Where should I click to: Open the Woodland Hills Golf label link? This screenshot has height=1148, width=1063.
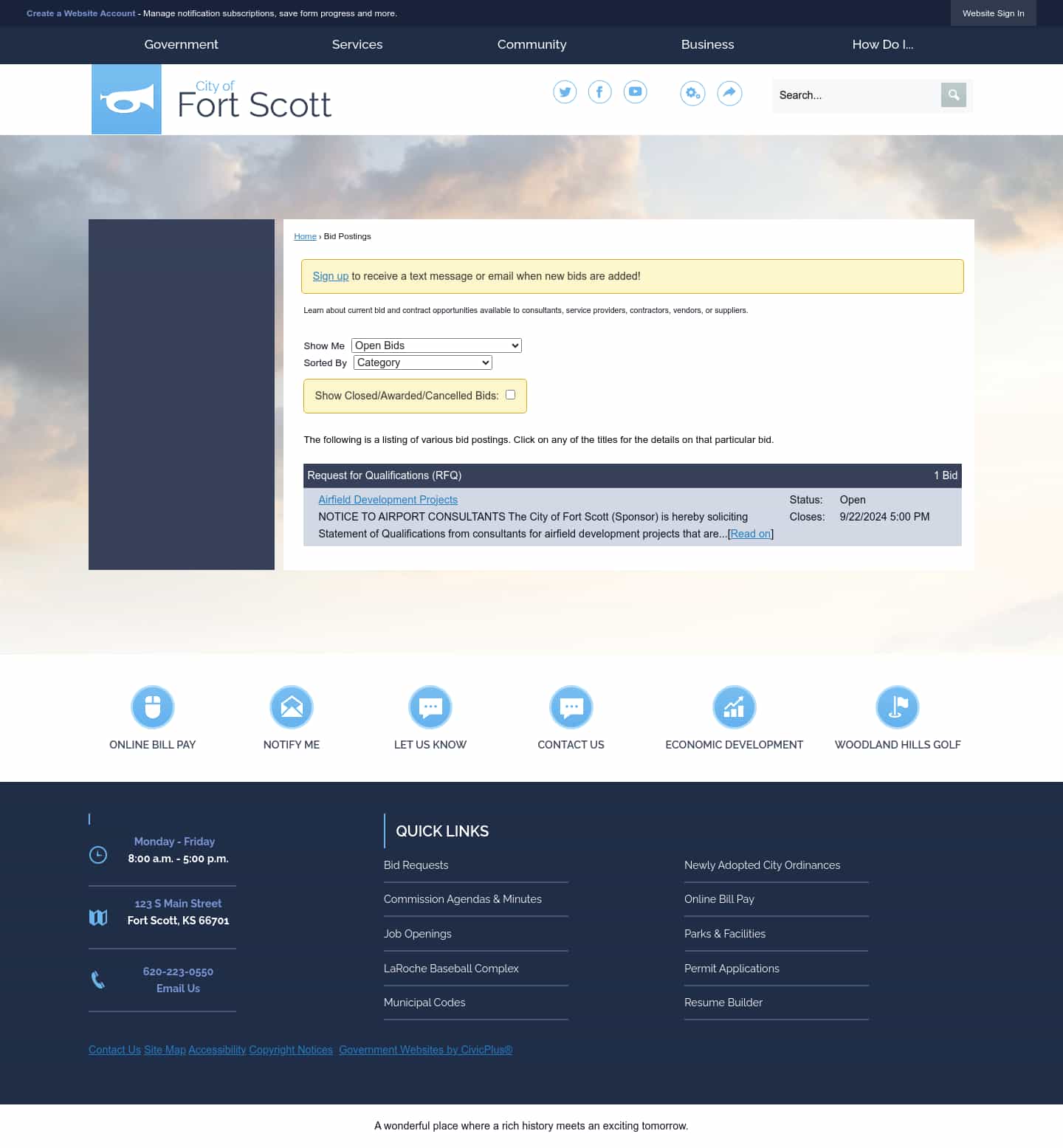coord(898,745)
